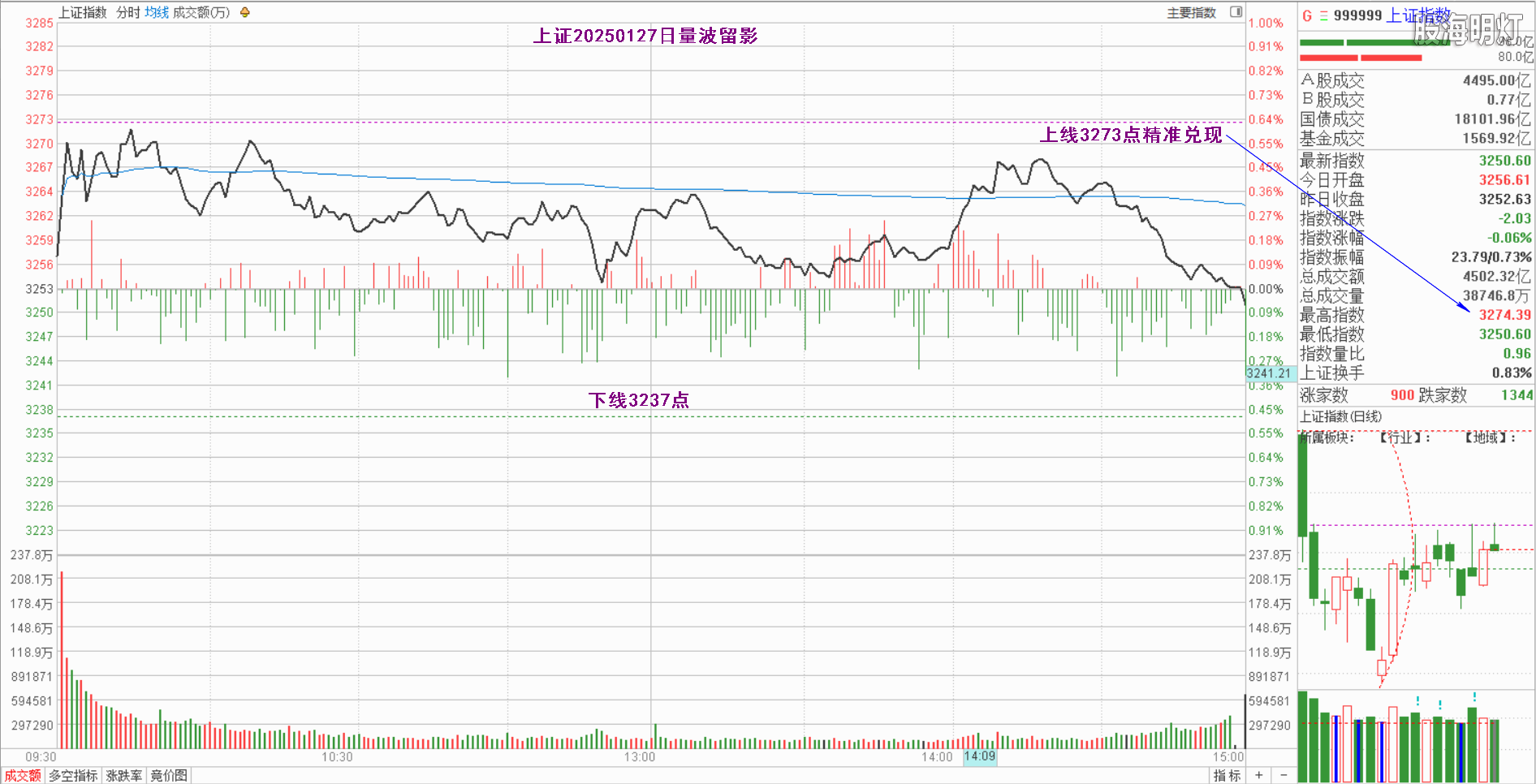Click the 1.00% percentage label on right axis
Viewport: 1536px width, 784px height.
[x=1266, y=23]
